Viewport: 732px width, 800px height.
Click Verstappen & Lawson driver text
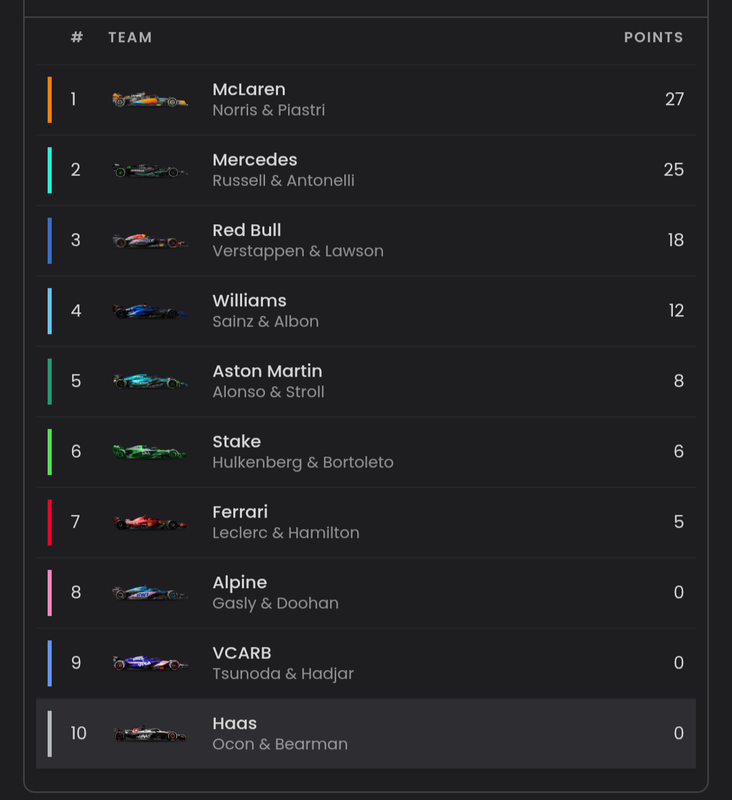click(x=298, y=251)
